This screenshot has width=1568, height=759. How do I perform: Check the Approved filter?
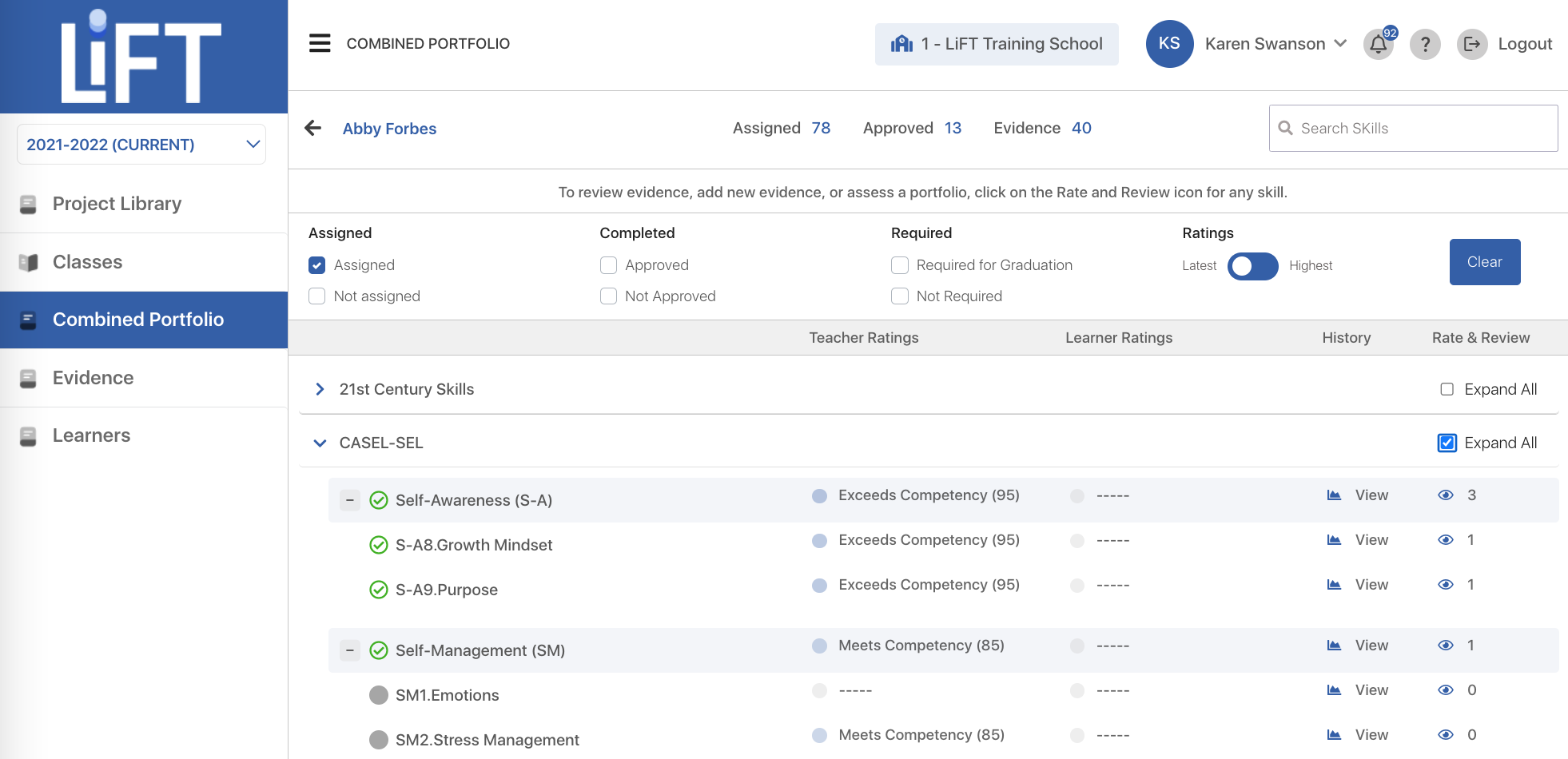pyautogui.click(x=608, y=265)
